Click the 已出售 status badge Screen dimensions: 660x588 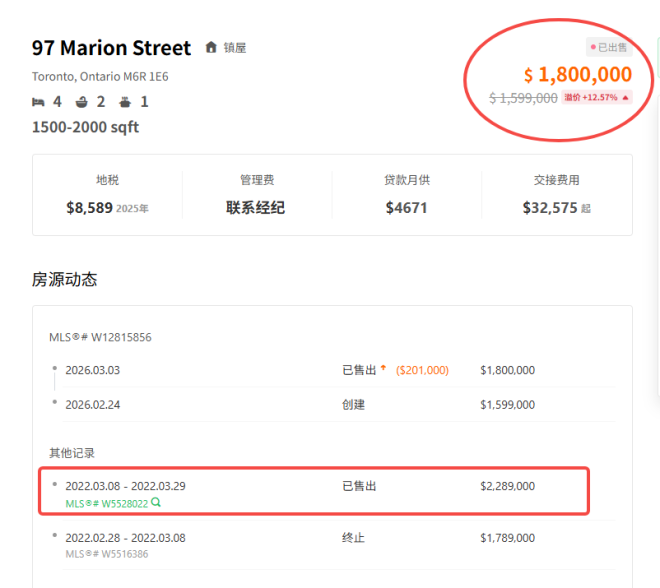click(x=610, y=47)
